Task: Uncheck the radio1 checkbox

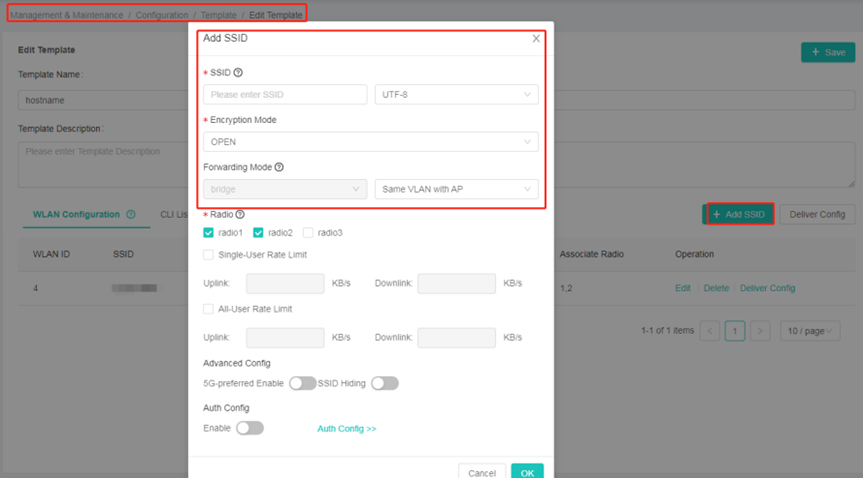Action: pos(208,233)
